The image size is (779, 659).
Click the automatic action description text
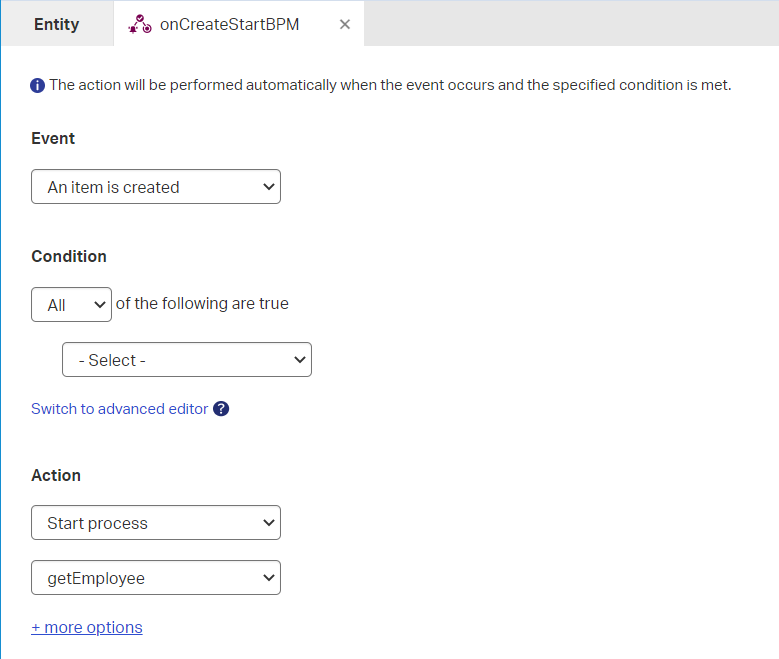tap(390, 86)
